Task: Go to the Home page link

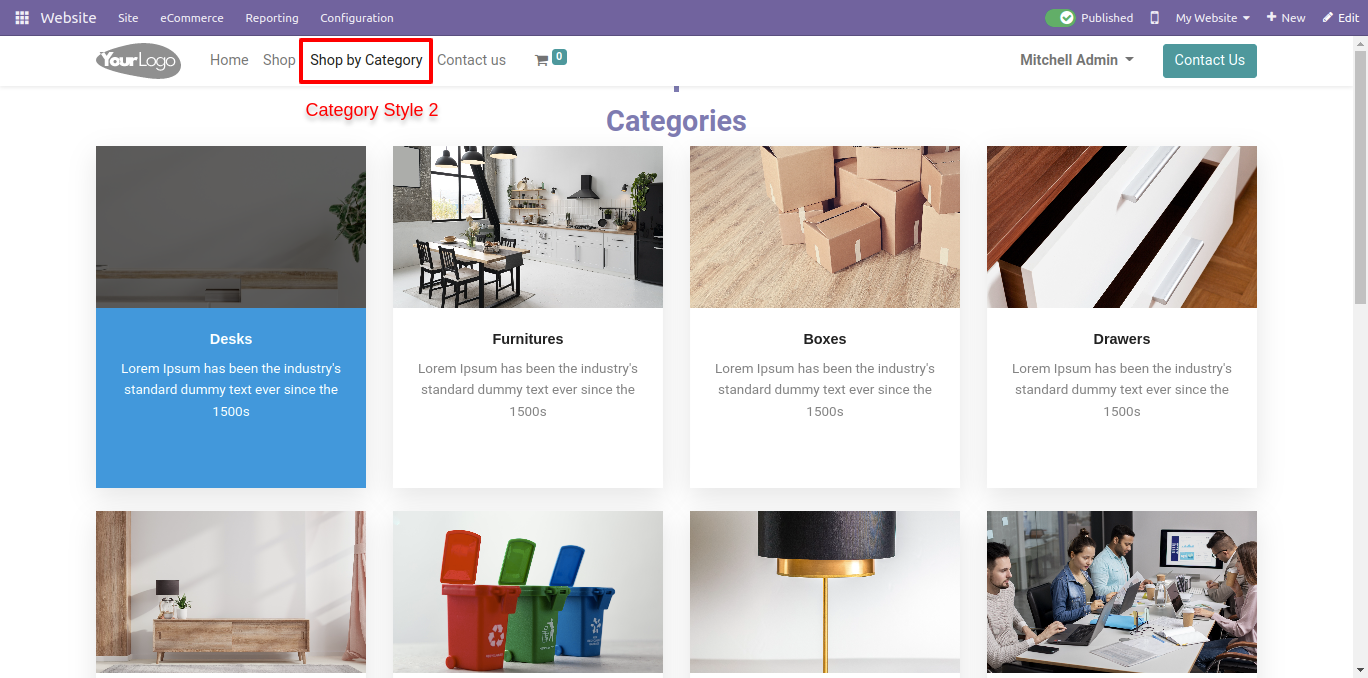Action: (x=229, y=60)
